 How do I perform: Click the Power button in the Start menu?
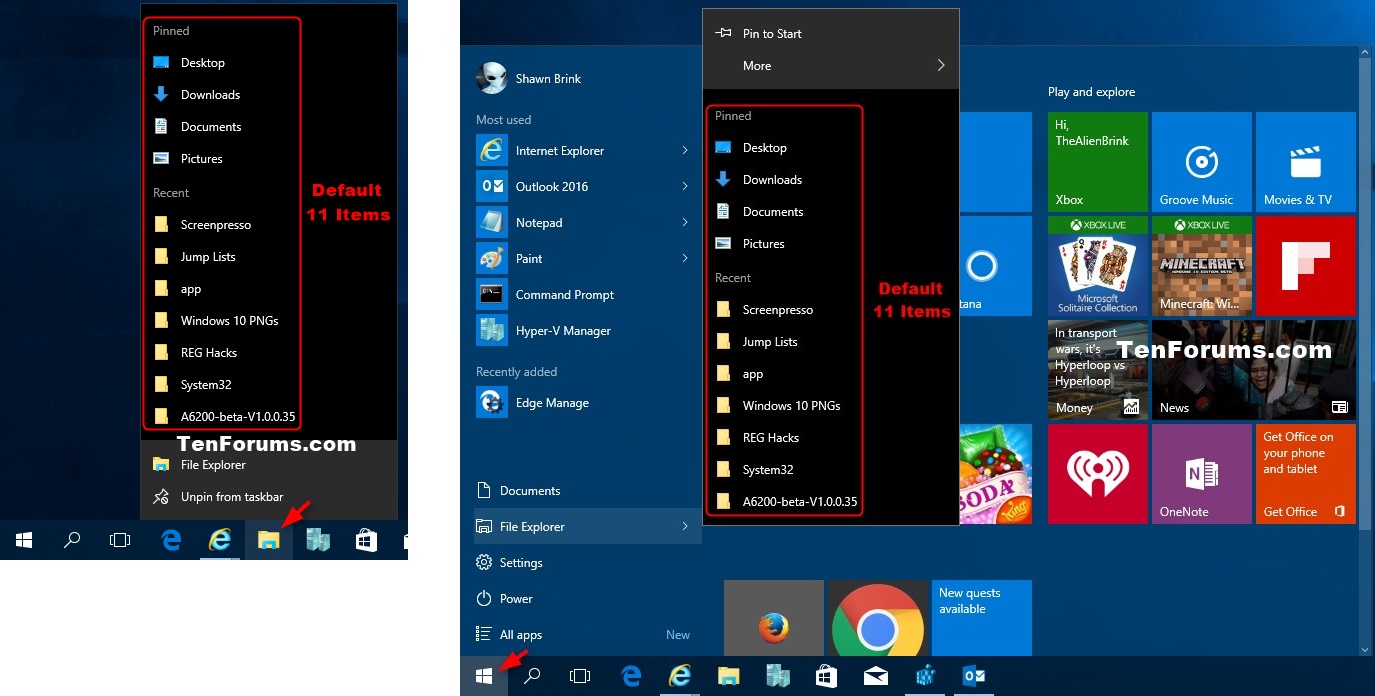click(x=516, y=598)
